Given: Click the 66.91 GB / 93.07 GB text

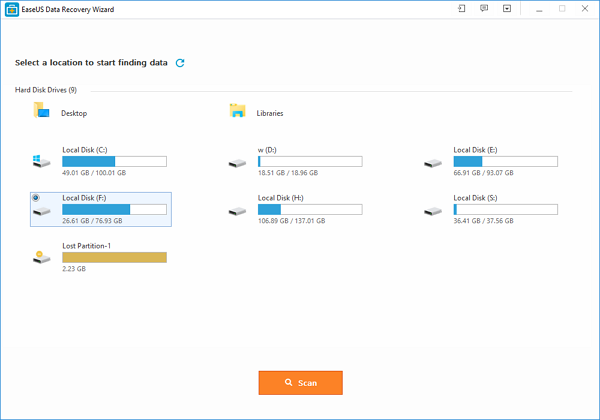Looking at the screenshot, I should 483,173.
